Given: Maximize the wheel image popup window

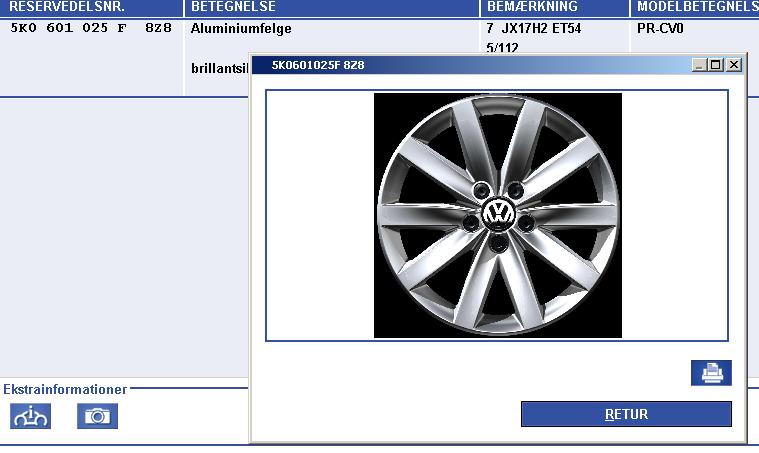Looking at the screenshot, I should pos(716,65).
